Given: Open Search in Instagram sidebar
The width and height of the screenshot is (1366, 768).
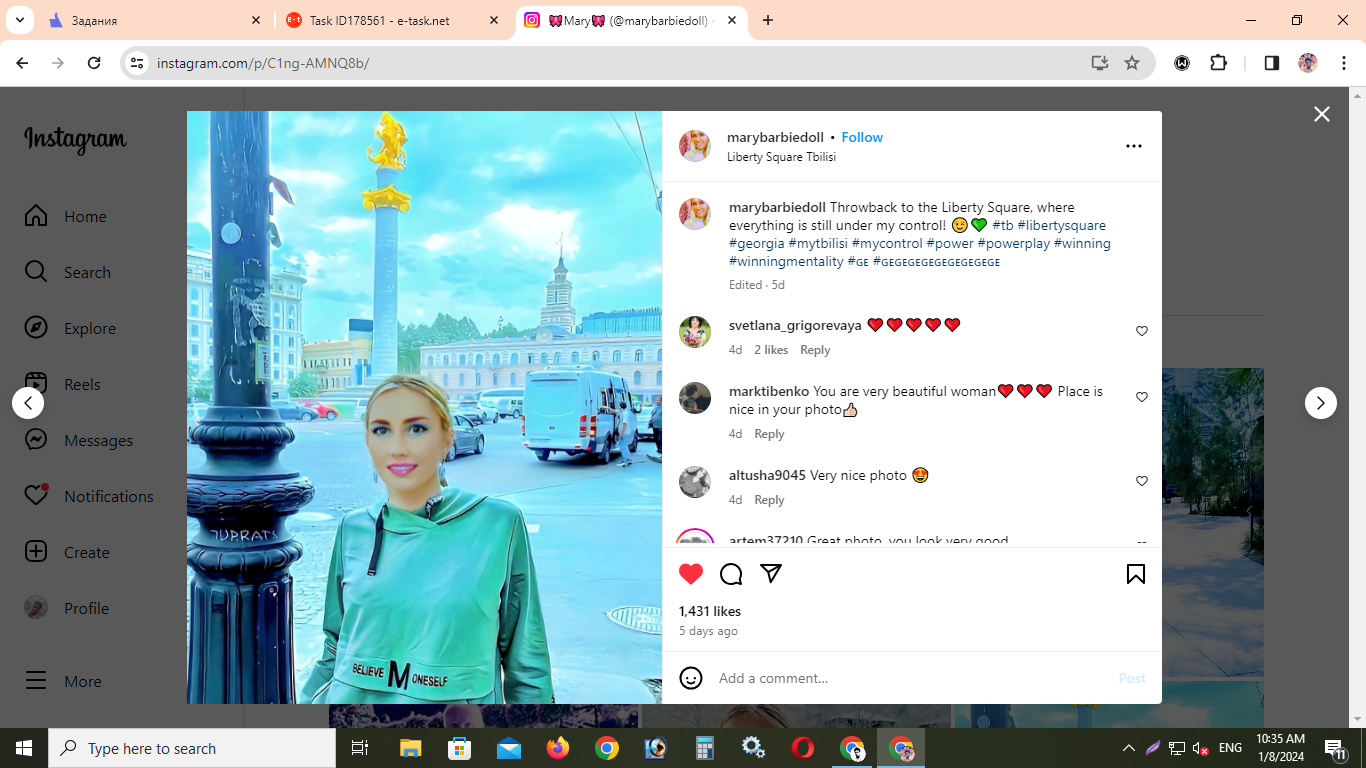Looking at the screenshot, I should [68, 272].
